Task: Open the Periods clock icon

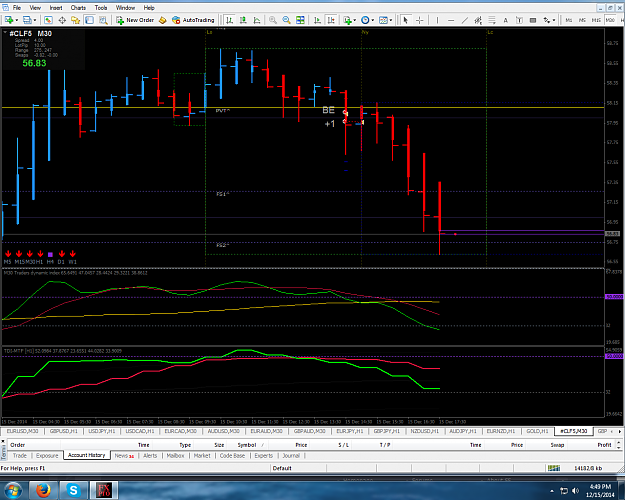Action: point(365,20)
